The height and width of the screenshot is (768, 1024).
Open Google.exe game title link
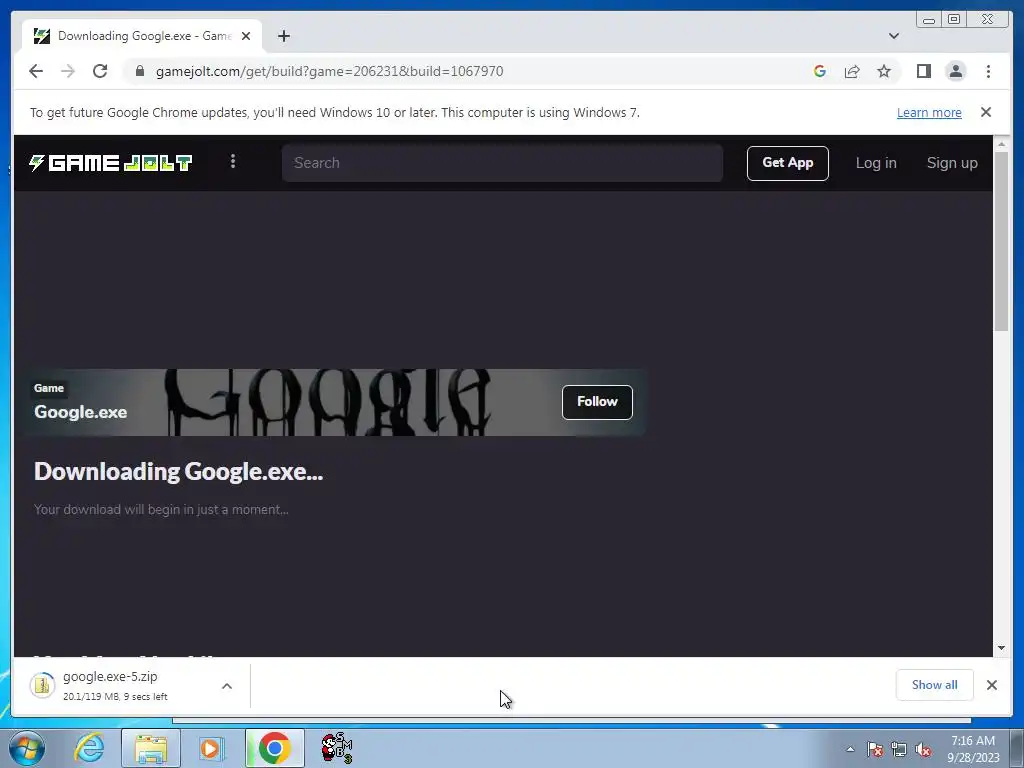pyautogui.click(x=80, y=412)
